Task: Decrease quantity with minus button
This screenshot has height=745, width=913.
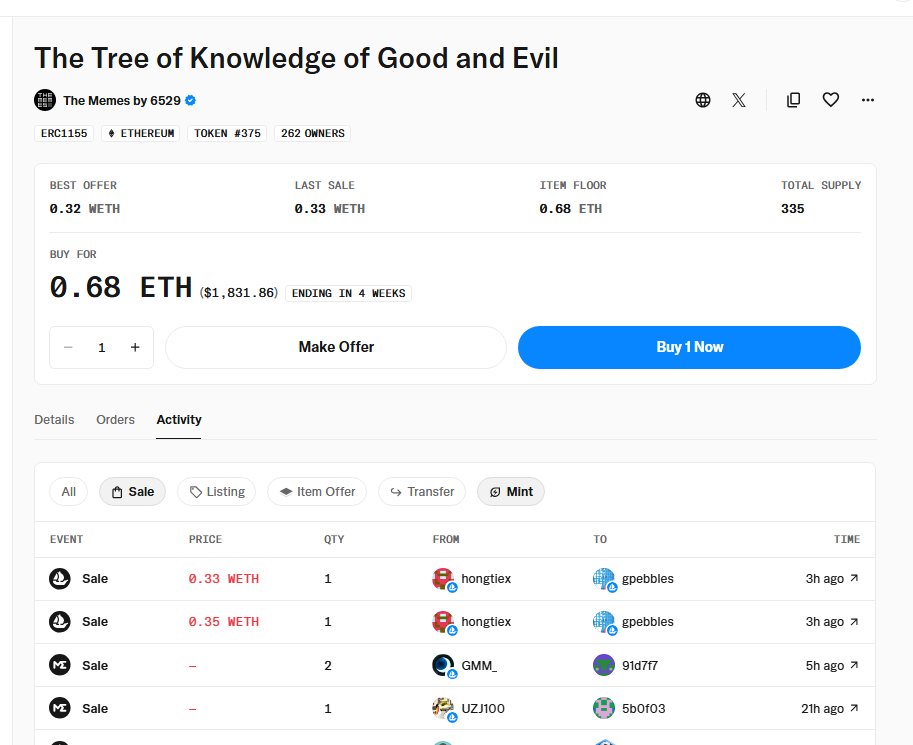Action: coord(68,347)
